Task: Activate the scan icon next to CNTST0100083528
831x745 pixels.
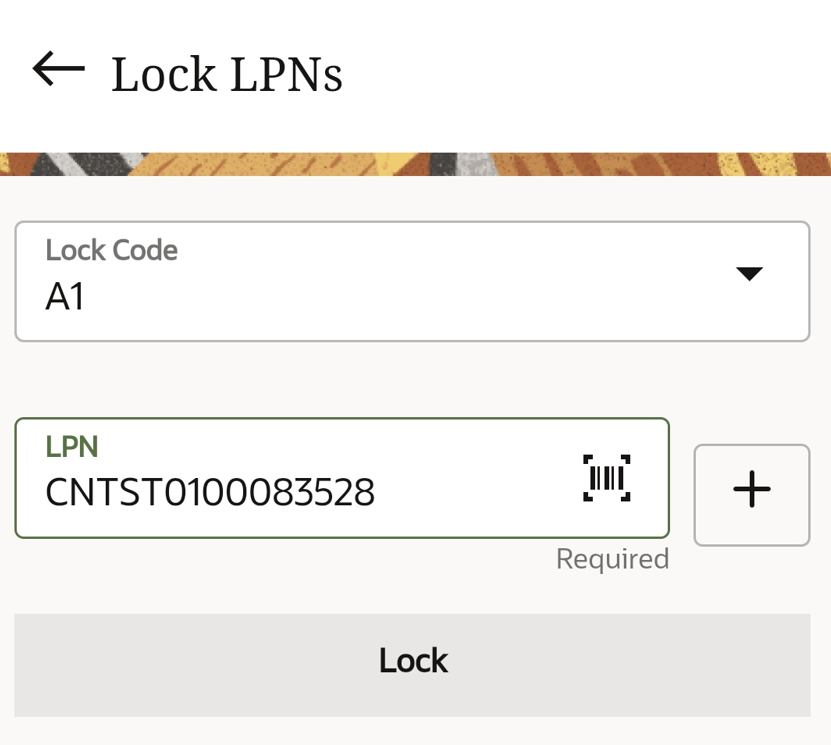Action: click(x=608, y=478)
